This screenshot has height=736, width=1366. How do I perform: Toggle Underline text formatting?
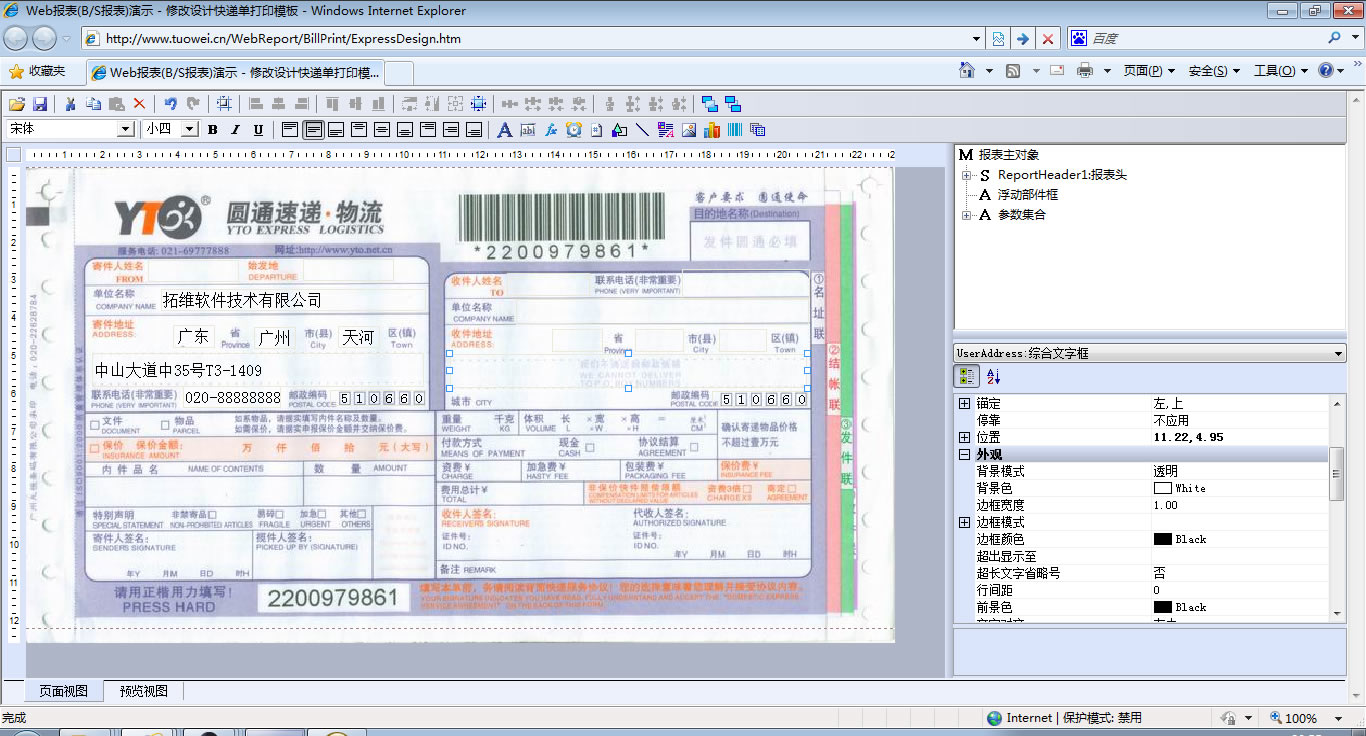coord(258,130)
